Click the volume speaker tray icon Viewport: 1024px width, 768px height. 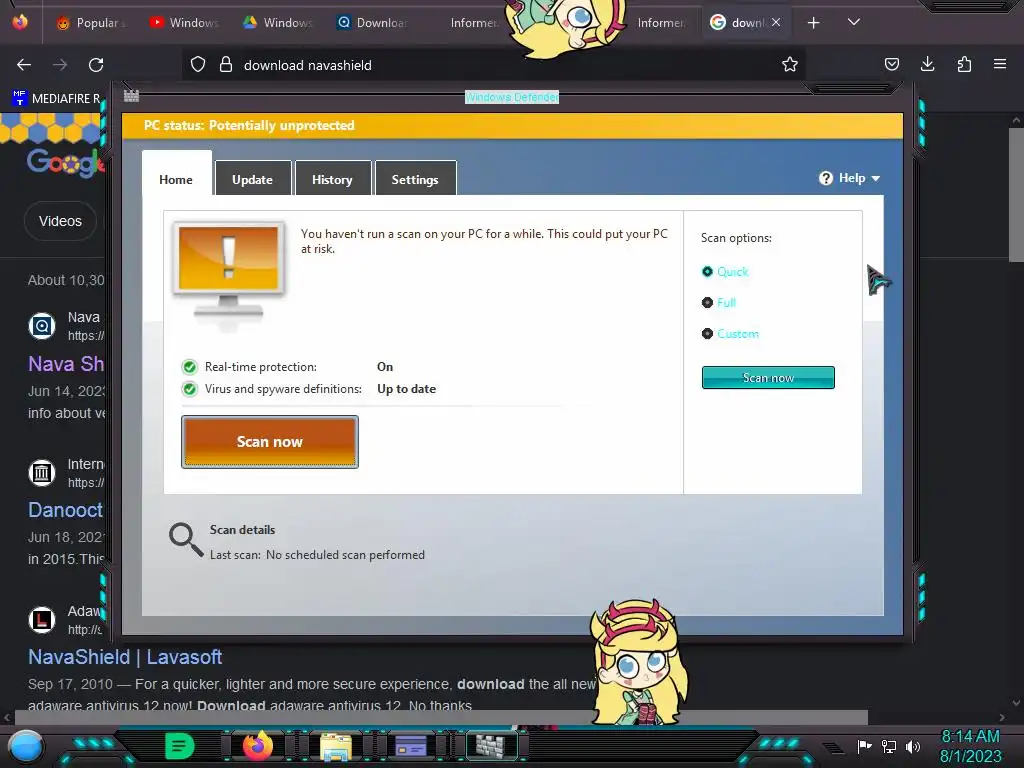pyautogui.click(x=913, y=746)
